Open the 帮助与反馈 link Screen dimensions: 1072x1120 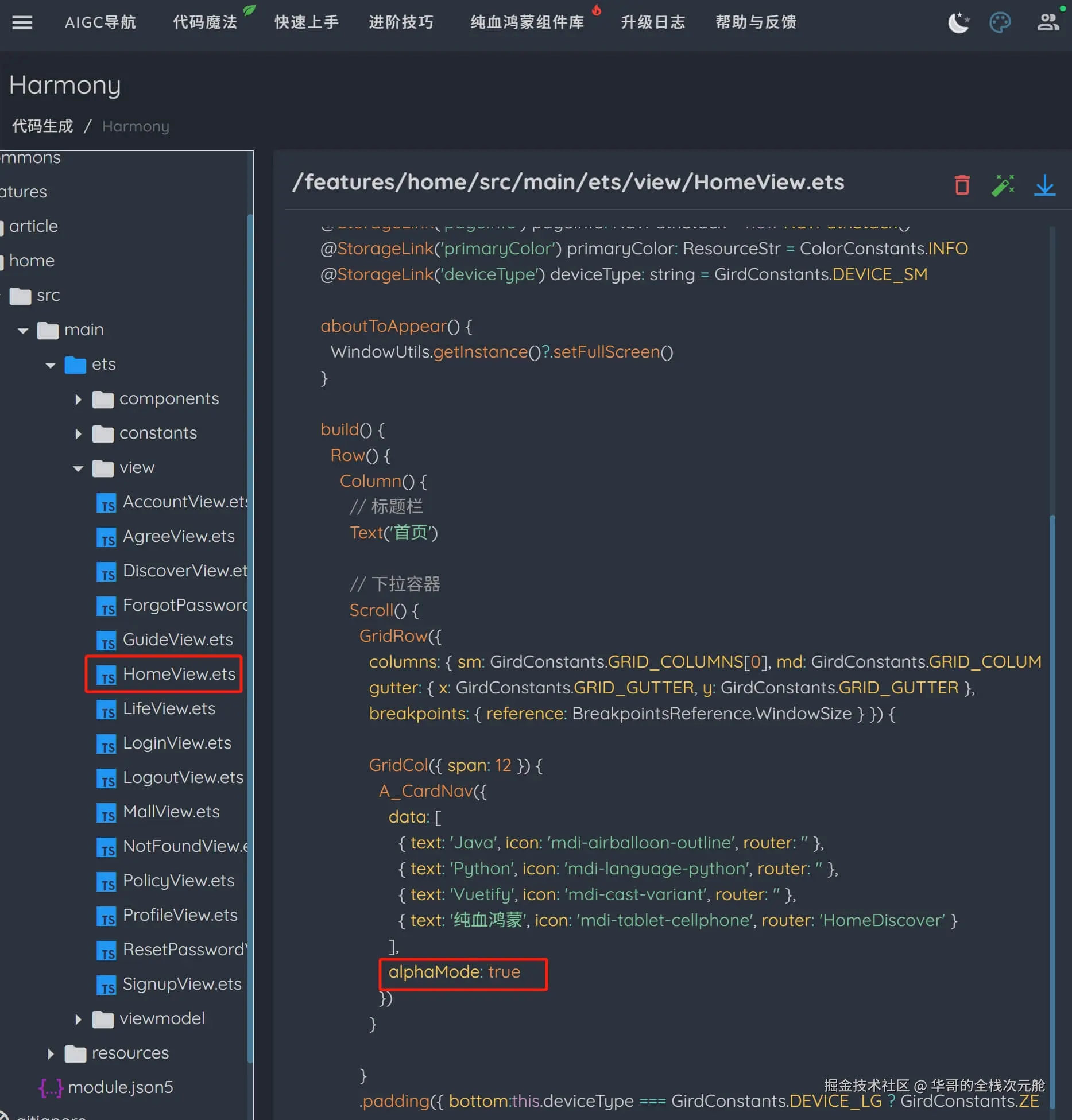(756, 22)
